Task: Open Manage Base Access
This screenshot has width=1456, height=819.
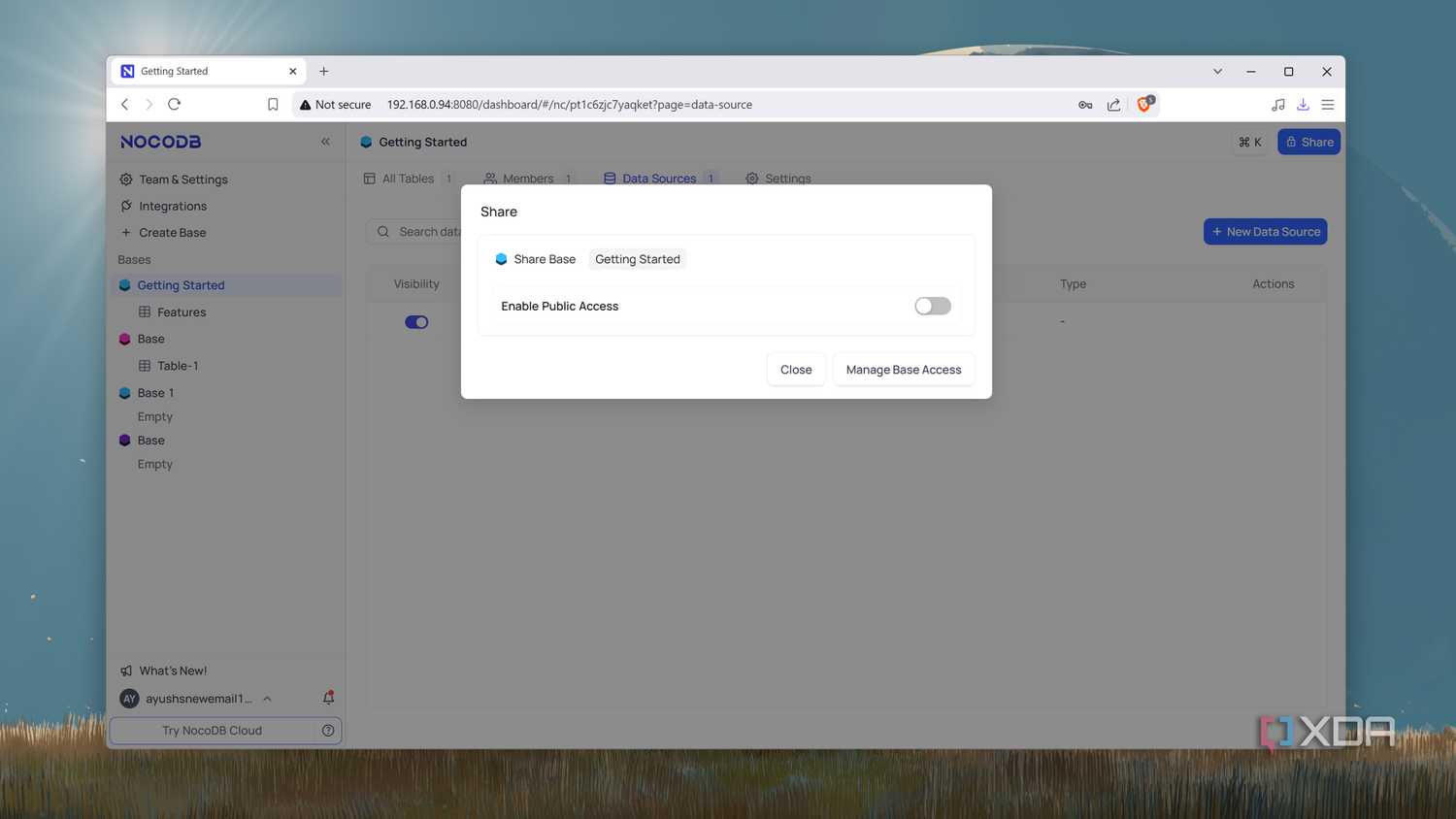Action: pos(904,370)
